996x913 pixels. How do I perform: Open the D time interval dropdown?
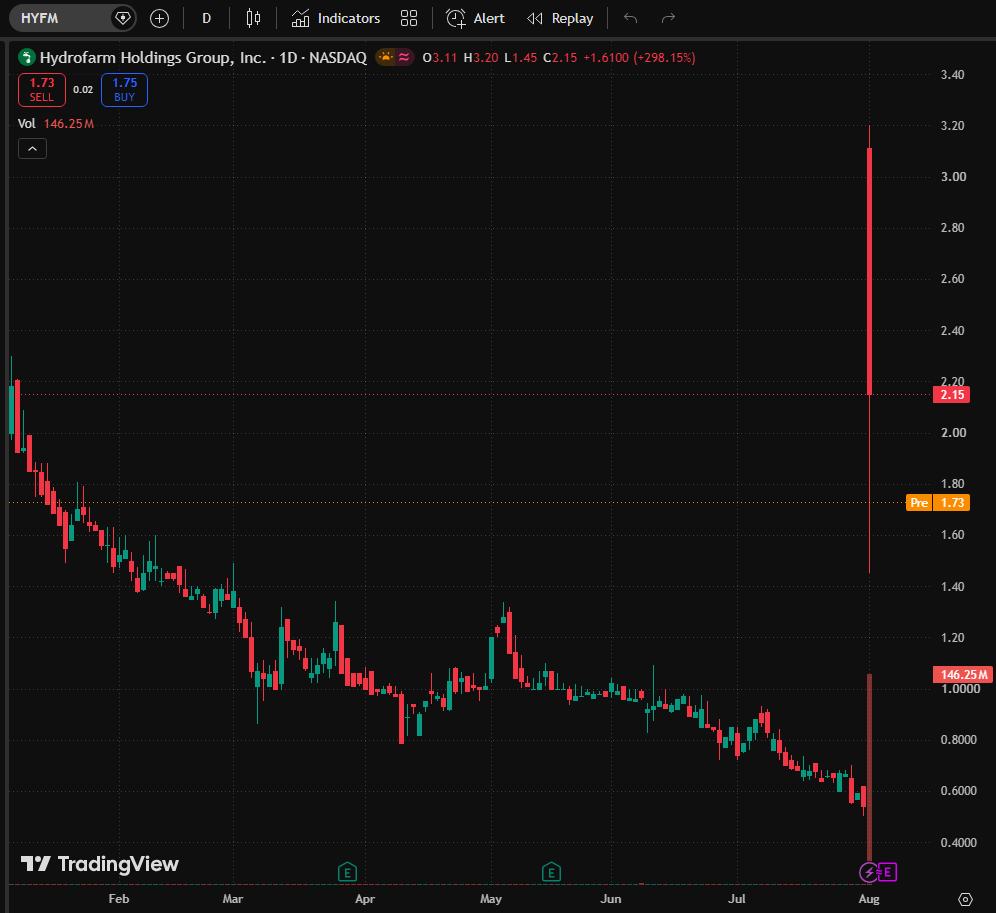click(x=206, y=18)
